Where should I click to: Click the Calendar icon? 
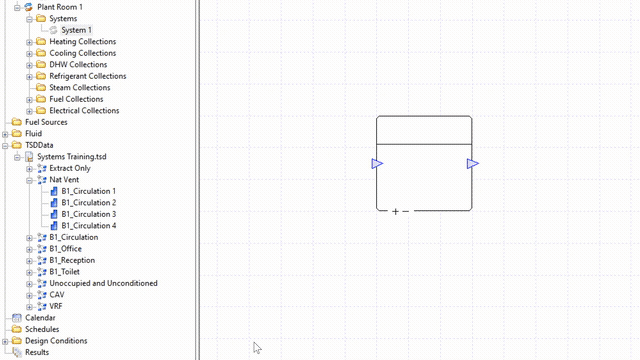point(17,318)
